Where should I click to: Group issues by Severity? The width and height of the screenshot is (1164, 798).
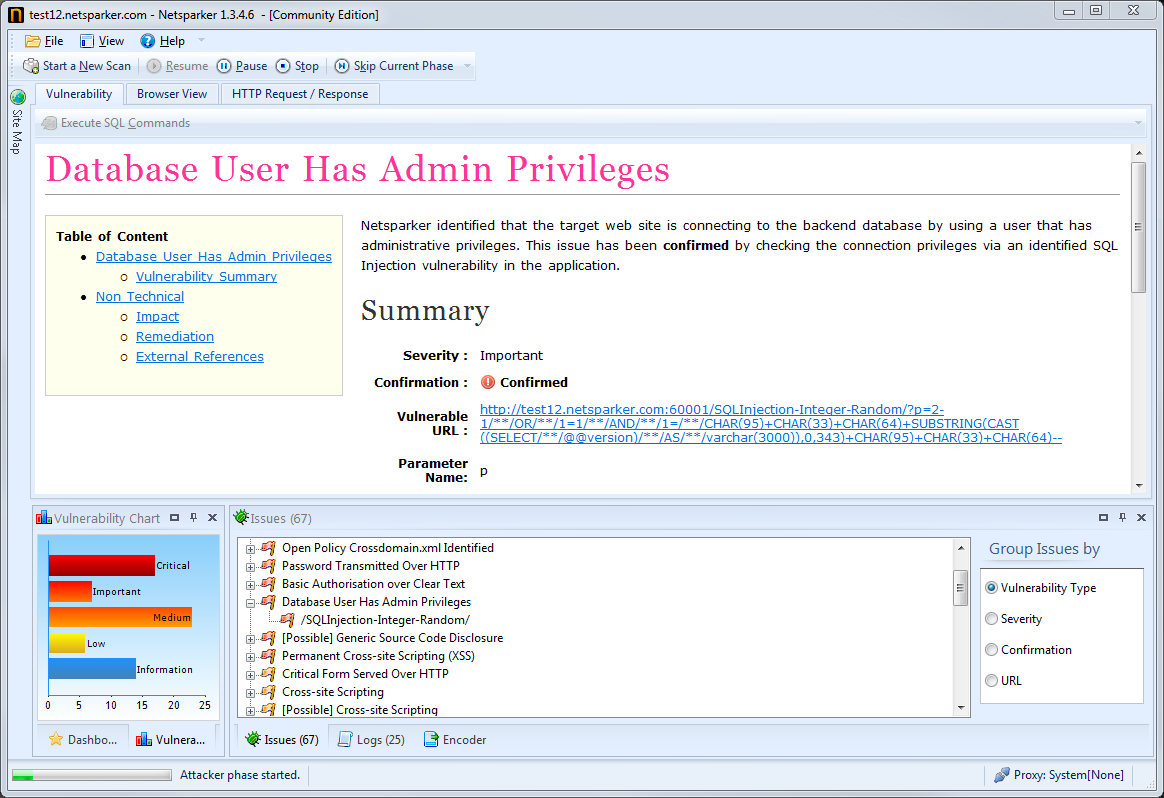click(x=1013, y=619)
